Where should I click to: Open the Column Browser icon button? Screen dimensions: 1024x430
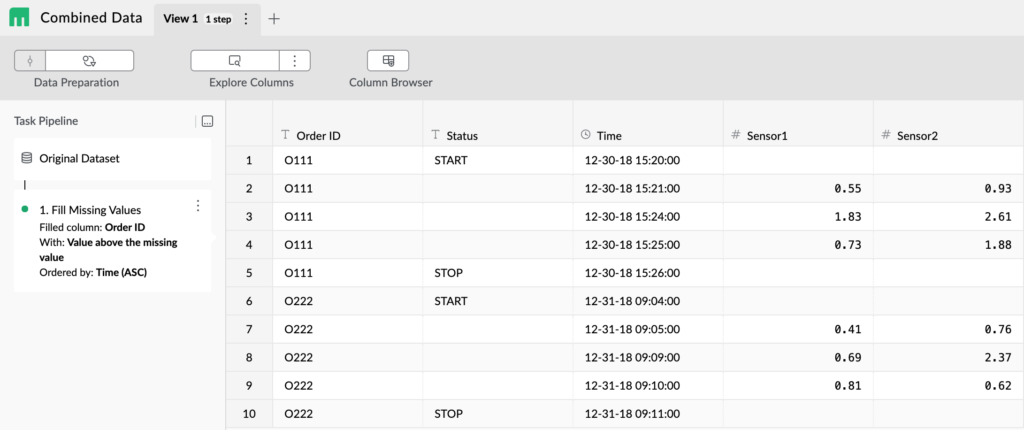tap(388, 61)
